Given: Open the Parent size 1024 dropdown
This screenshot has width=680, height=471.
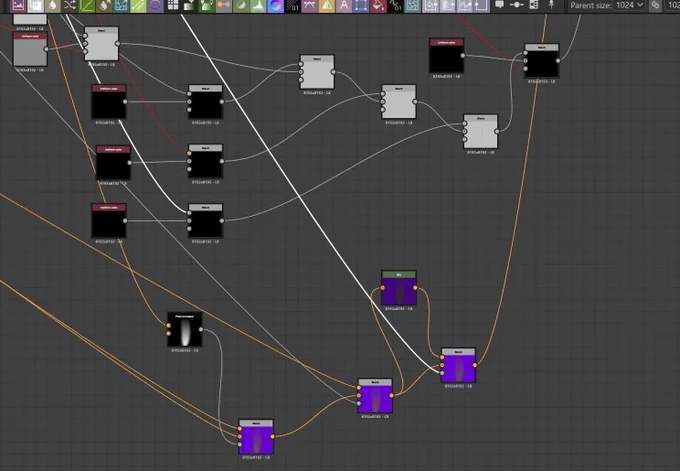Looking at the screenshot, I should click(629, 5).
